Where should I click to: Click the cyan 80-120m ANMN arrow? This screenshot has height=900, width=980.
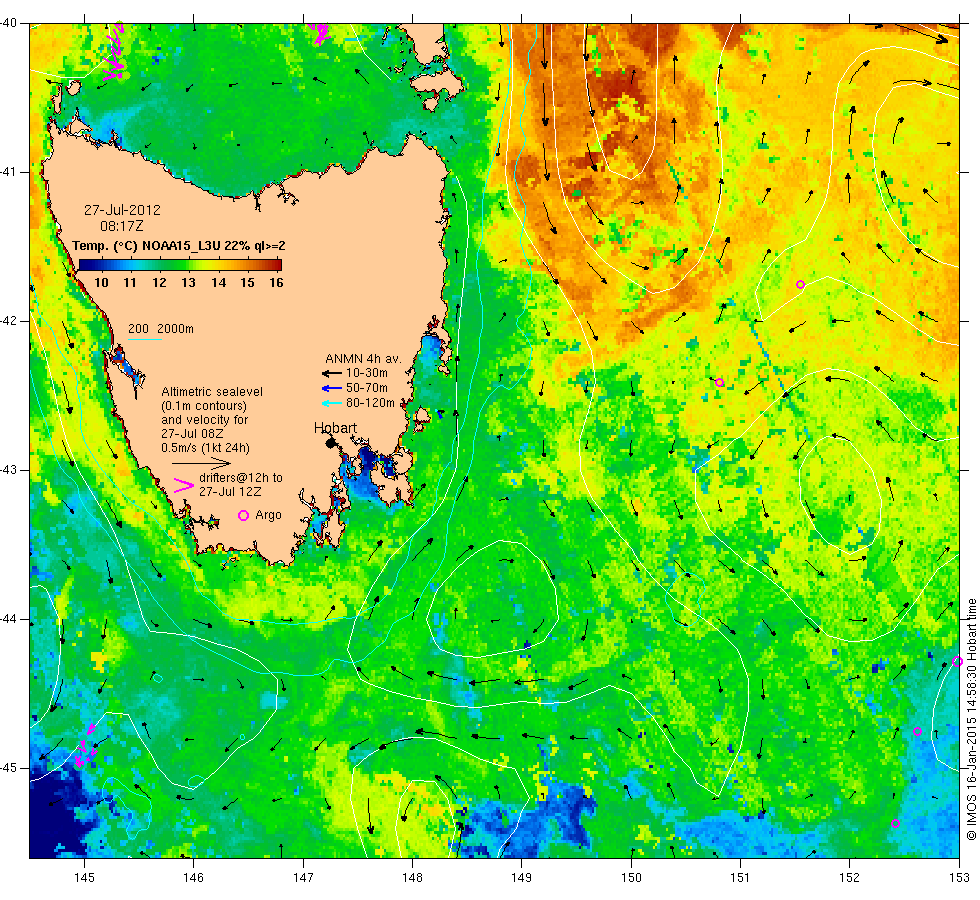click(x=332, y=403)
